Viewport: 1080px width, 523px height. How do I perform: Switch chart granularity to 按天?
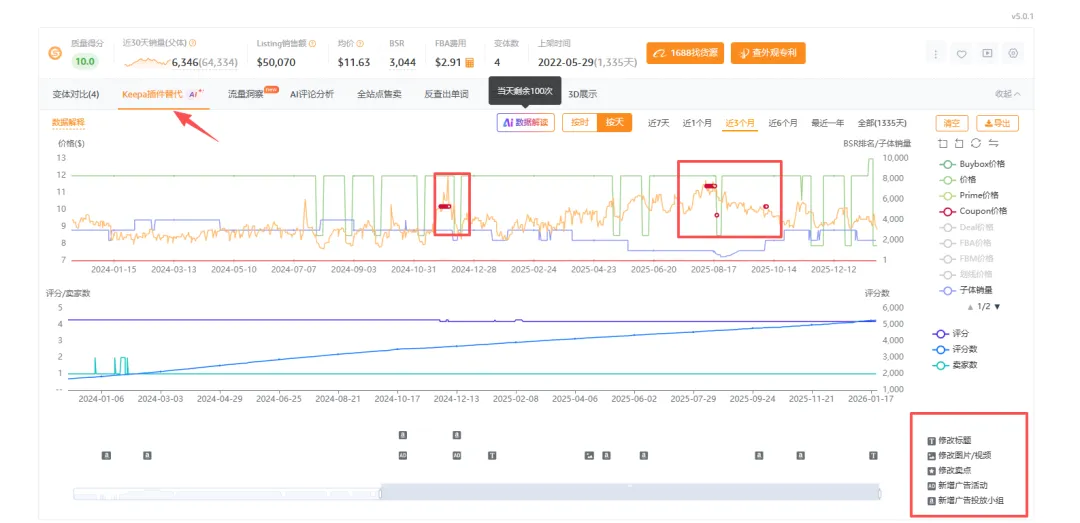coord(614,123)
